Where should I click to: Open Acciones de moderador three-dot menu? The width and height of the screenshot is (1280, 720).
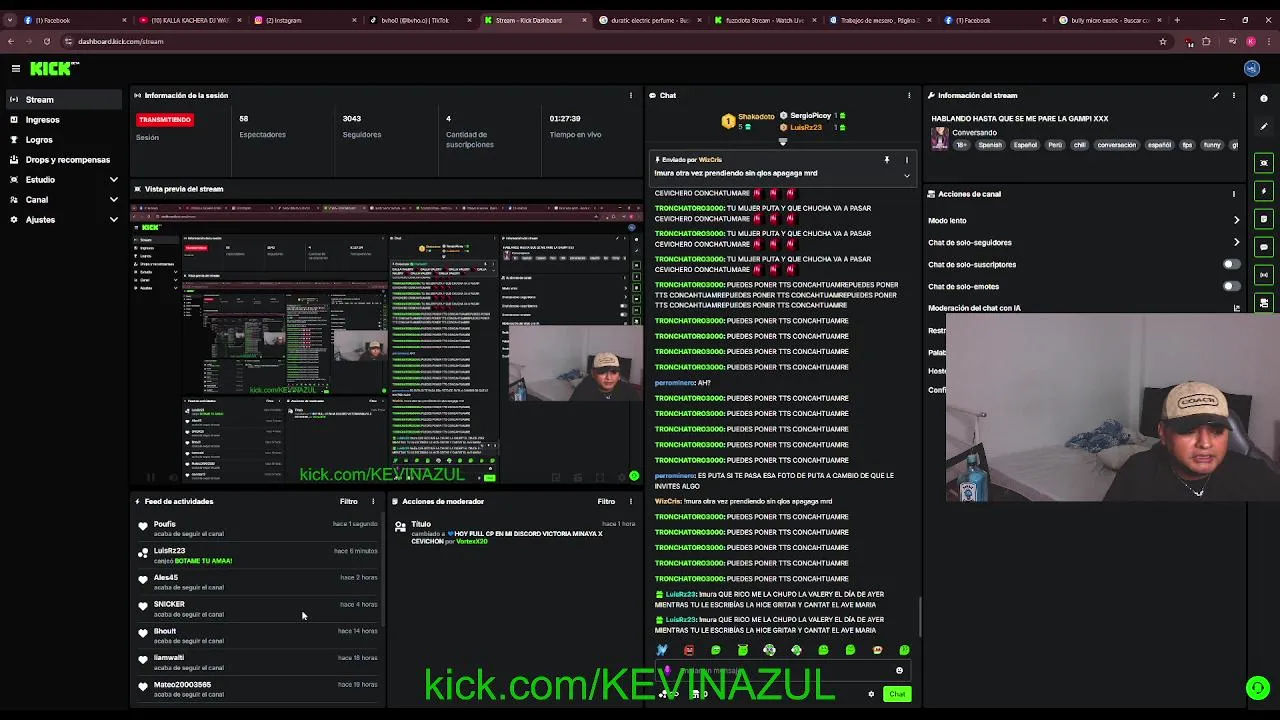[630, 501]
